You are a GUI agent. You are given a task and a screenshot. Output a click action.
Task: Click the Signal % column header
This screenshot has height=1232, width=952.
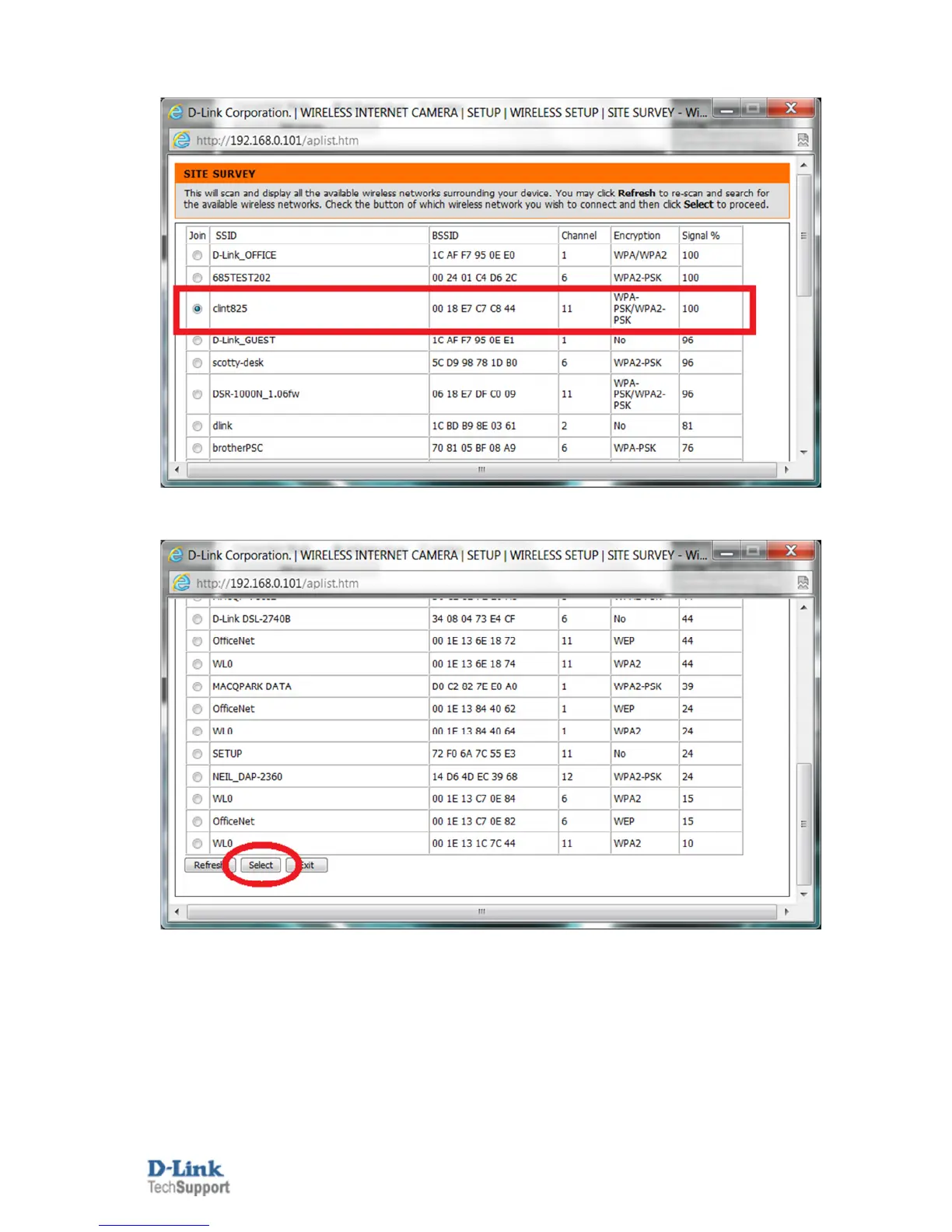tap(701, 236)
